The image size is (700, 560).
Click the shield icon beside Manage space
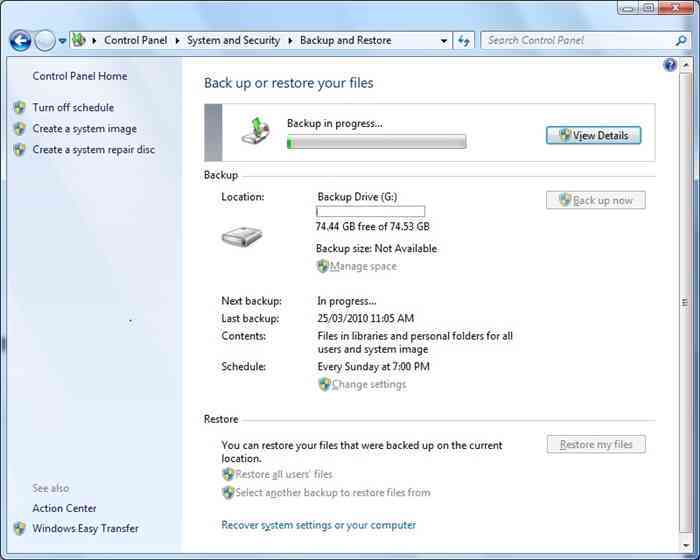point(322,267)
